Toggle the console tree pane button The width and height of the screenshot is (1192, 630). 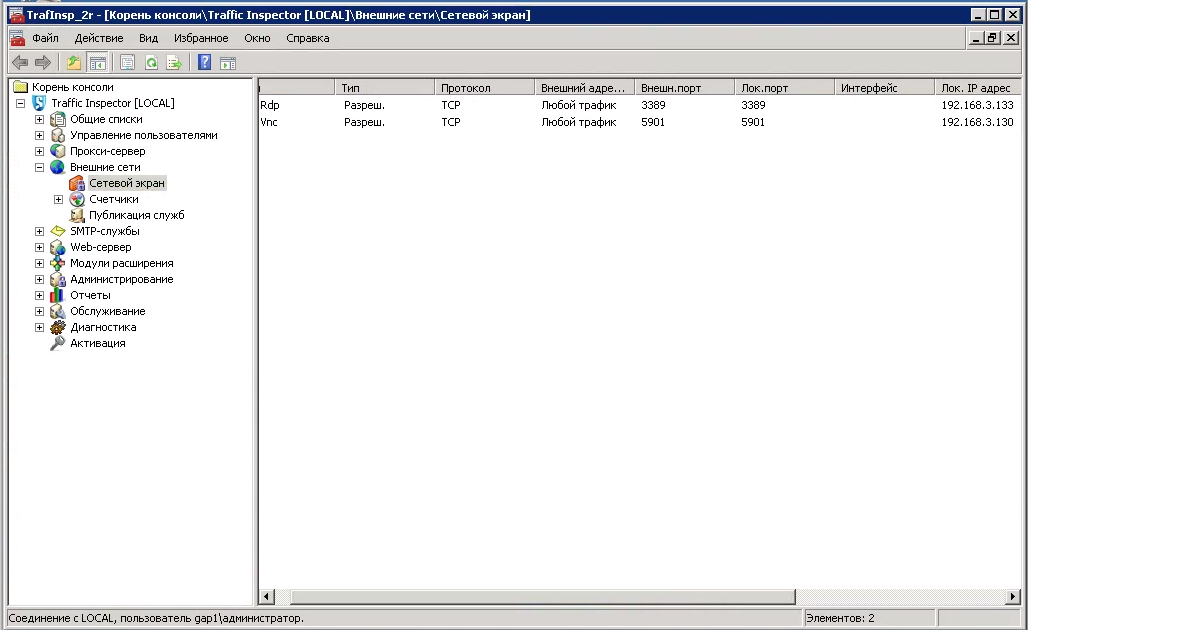98,63
